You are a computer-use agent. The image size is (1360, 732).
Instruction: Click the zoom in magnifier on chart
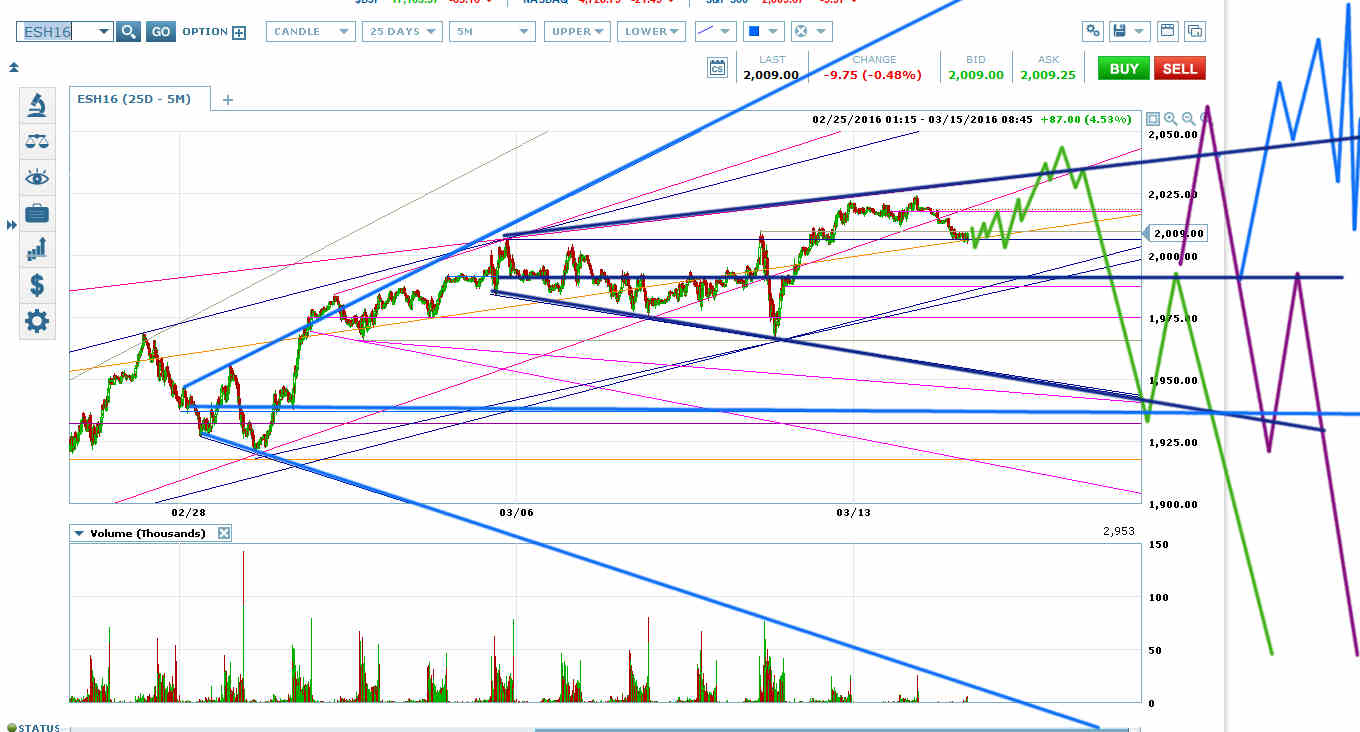(1171, 118)
